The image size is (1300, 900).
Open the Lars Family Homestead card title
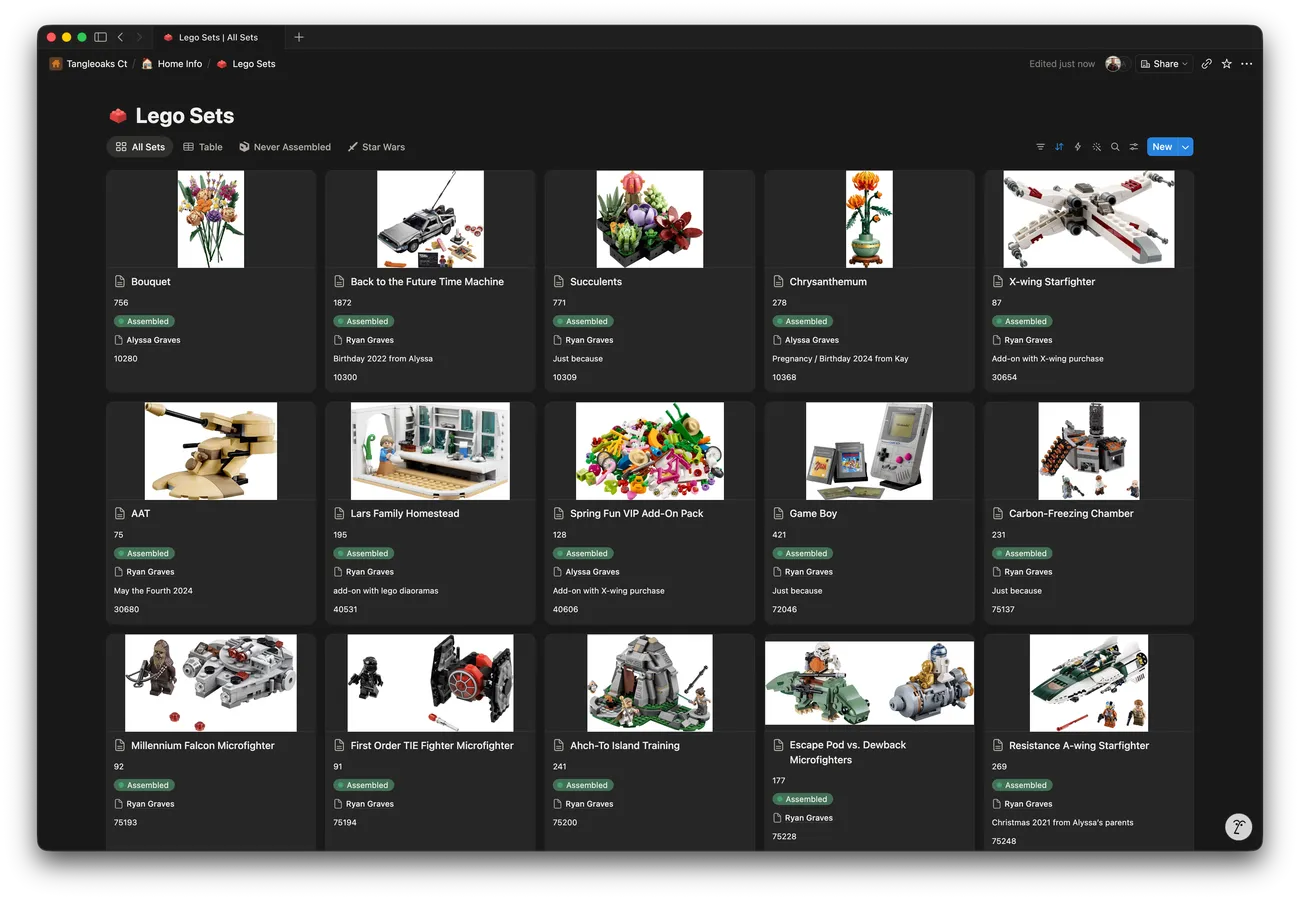[405, 514]
